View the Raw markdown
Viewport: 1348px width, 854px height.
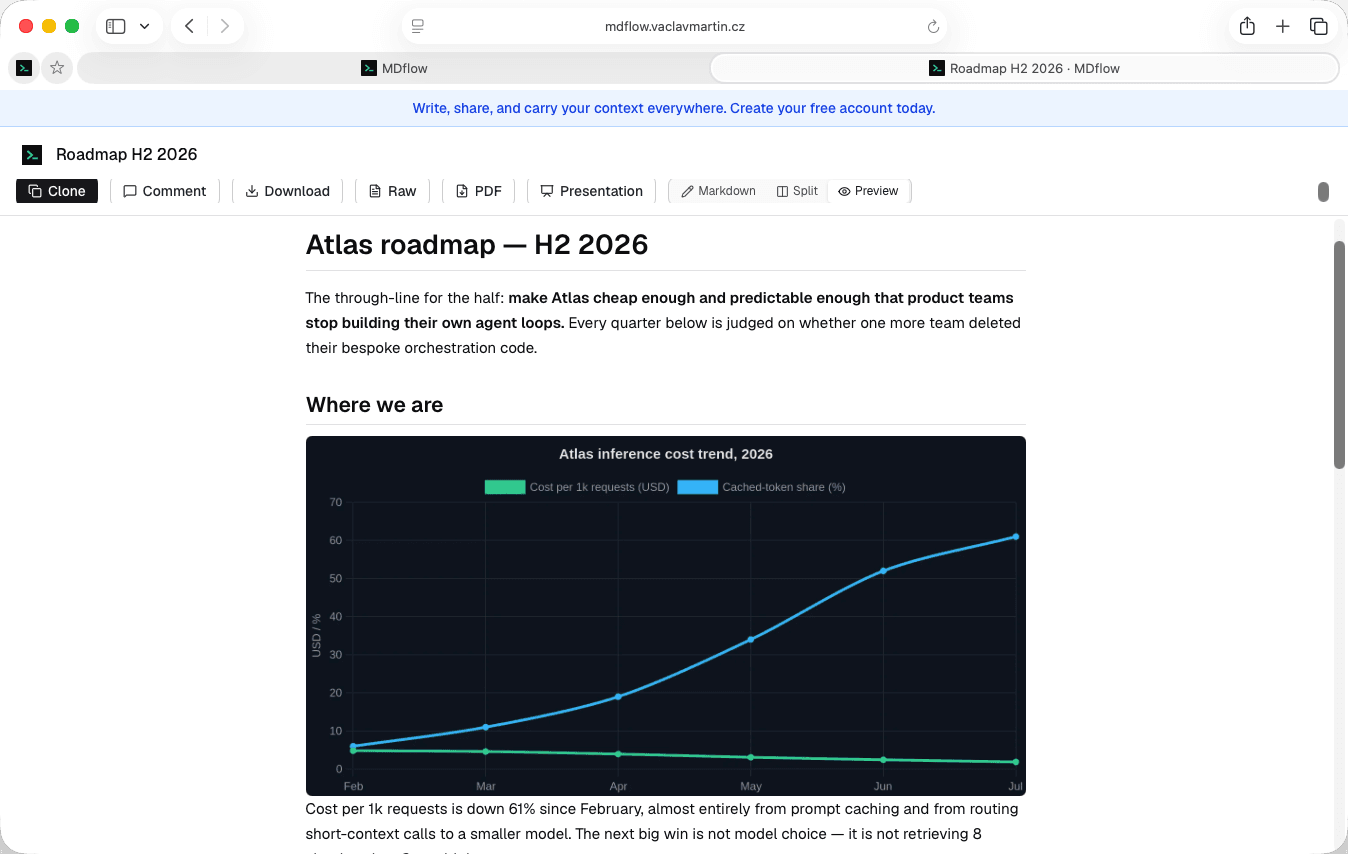[392, 191]
